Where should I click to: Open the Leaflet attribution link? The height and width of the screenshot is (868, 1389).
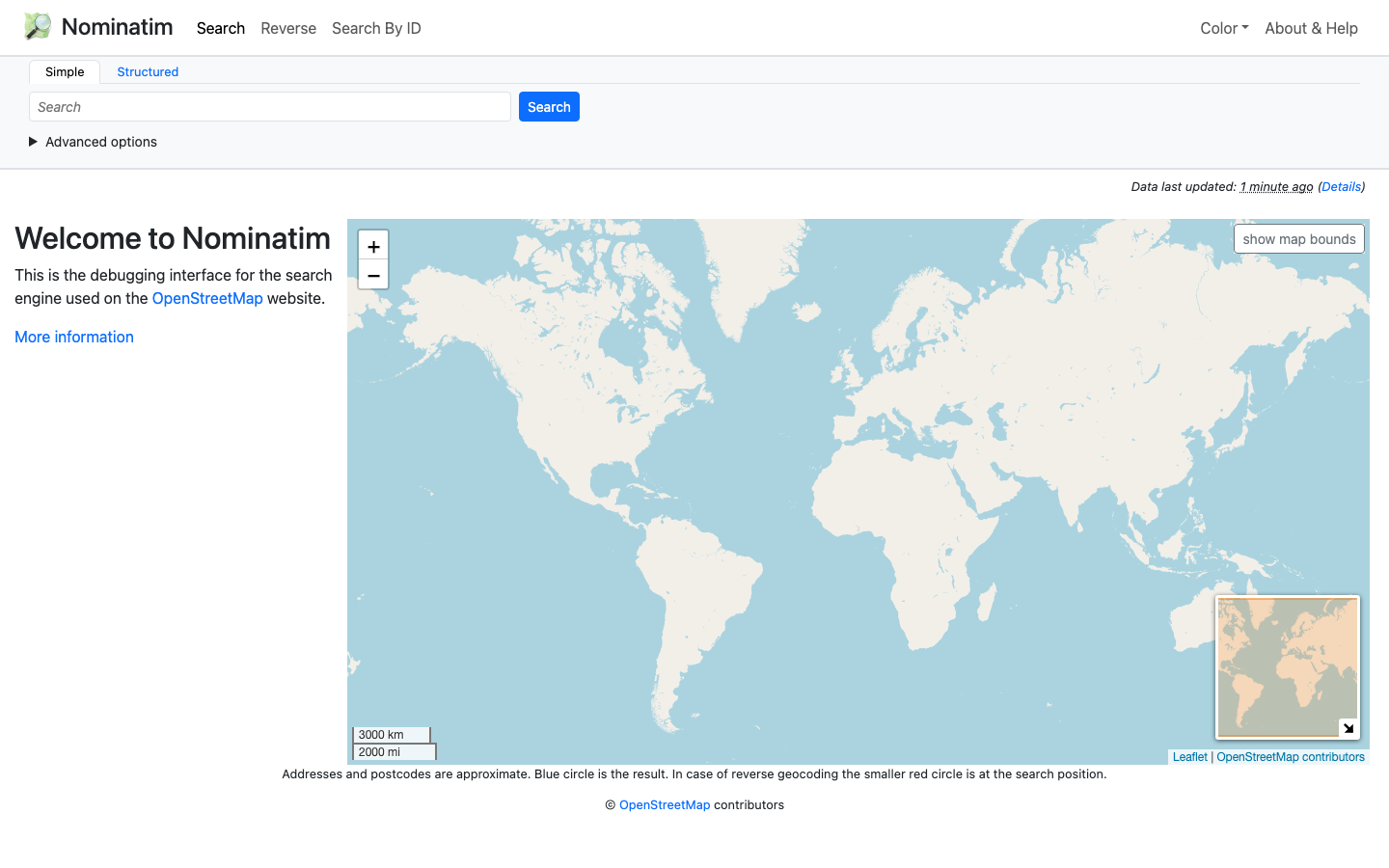[1189, 757]
